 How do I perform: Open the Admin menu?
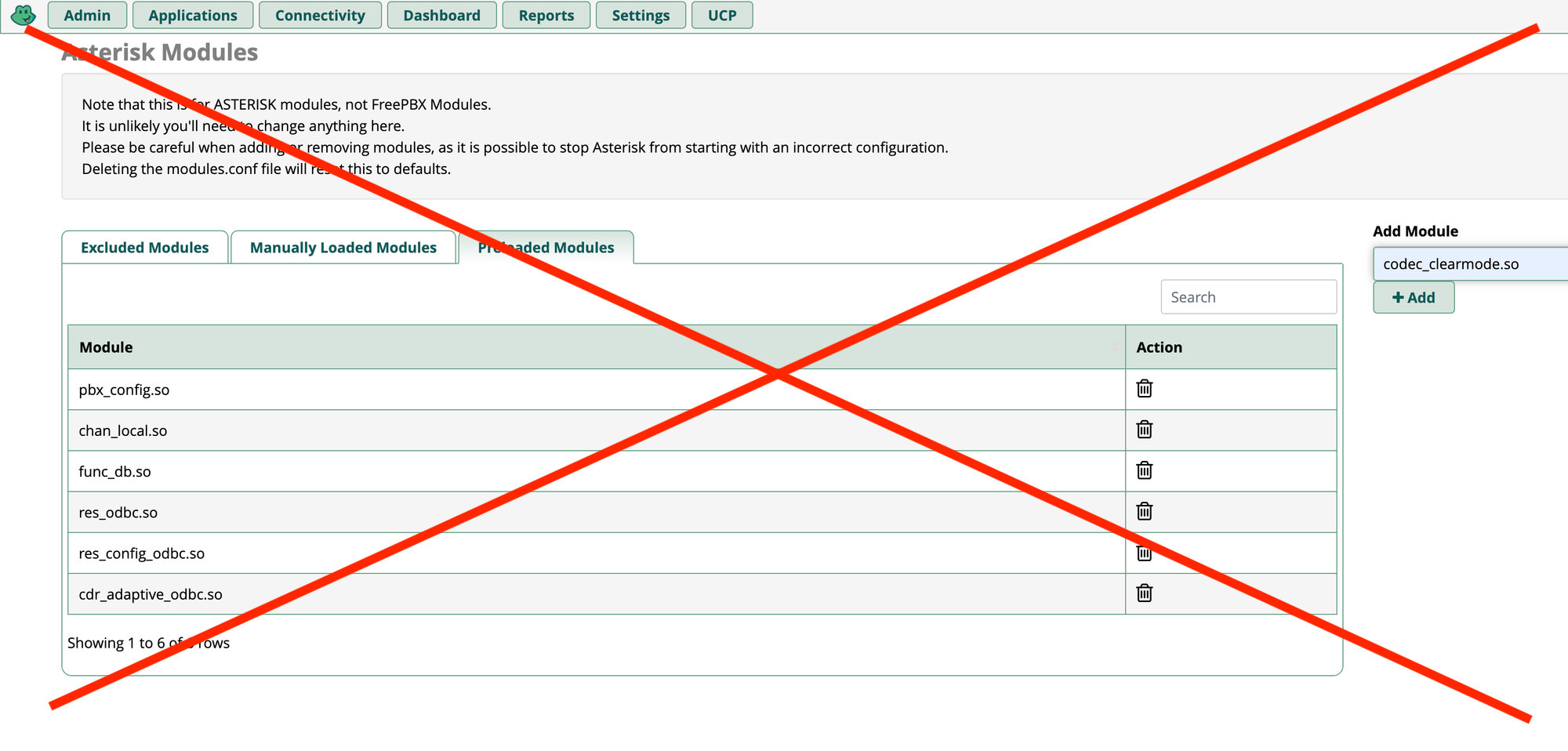[x=87, y=15]
